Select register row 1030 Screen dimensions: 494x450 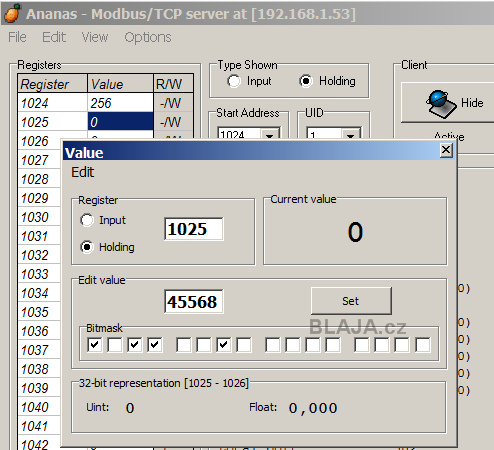40,217
